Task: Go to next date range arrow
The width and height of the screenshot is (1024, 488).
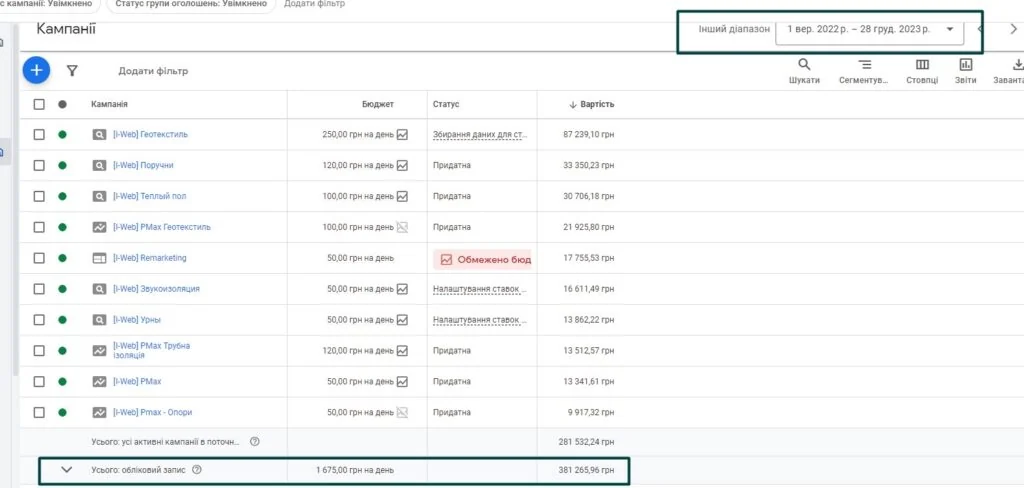Action: coord(1013,29)
